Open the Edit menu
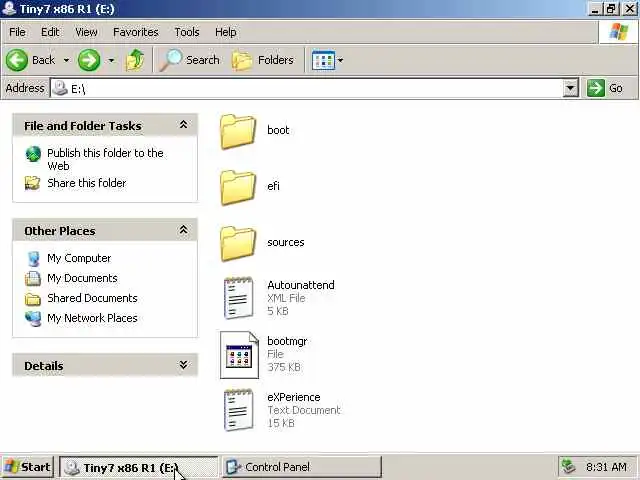Screen dimensions: 640x480 (x=50, y=32)
